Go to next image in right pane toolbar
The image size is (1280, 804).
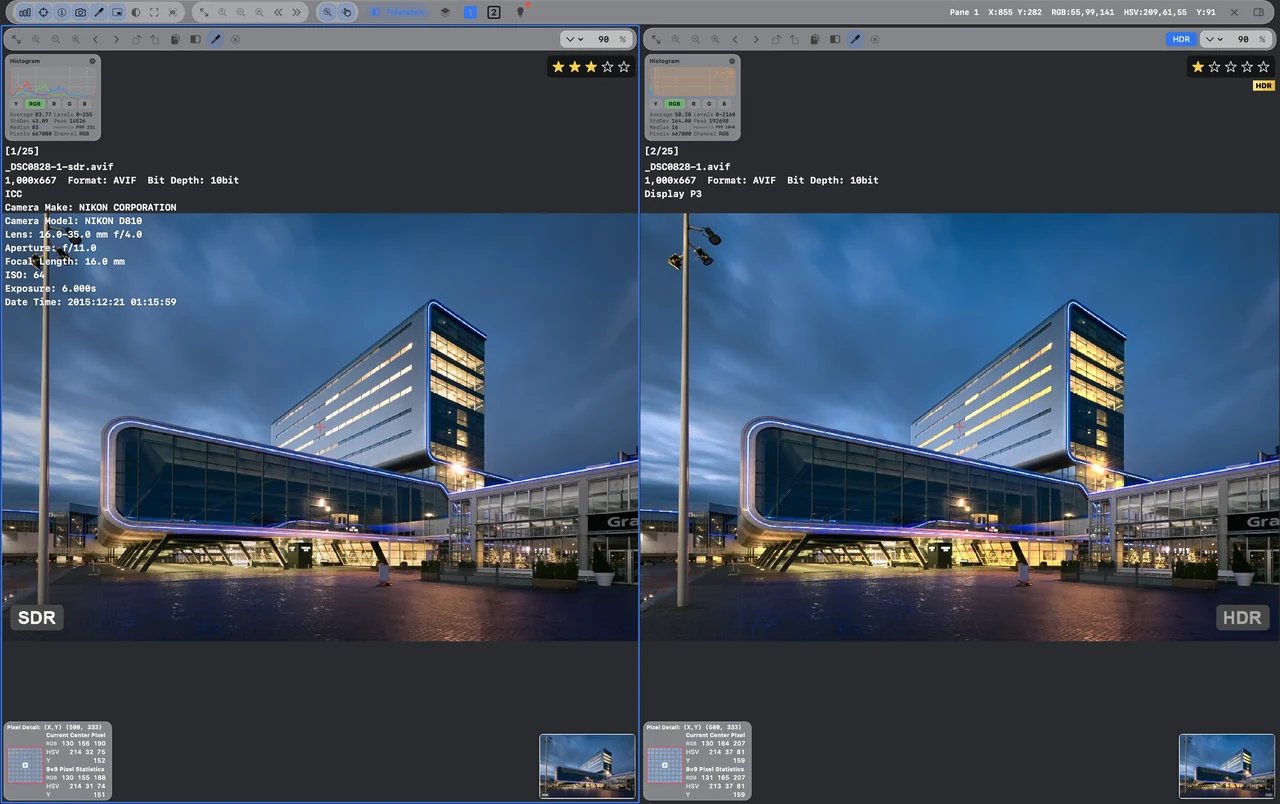(755, 40)
